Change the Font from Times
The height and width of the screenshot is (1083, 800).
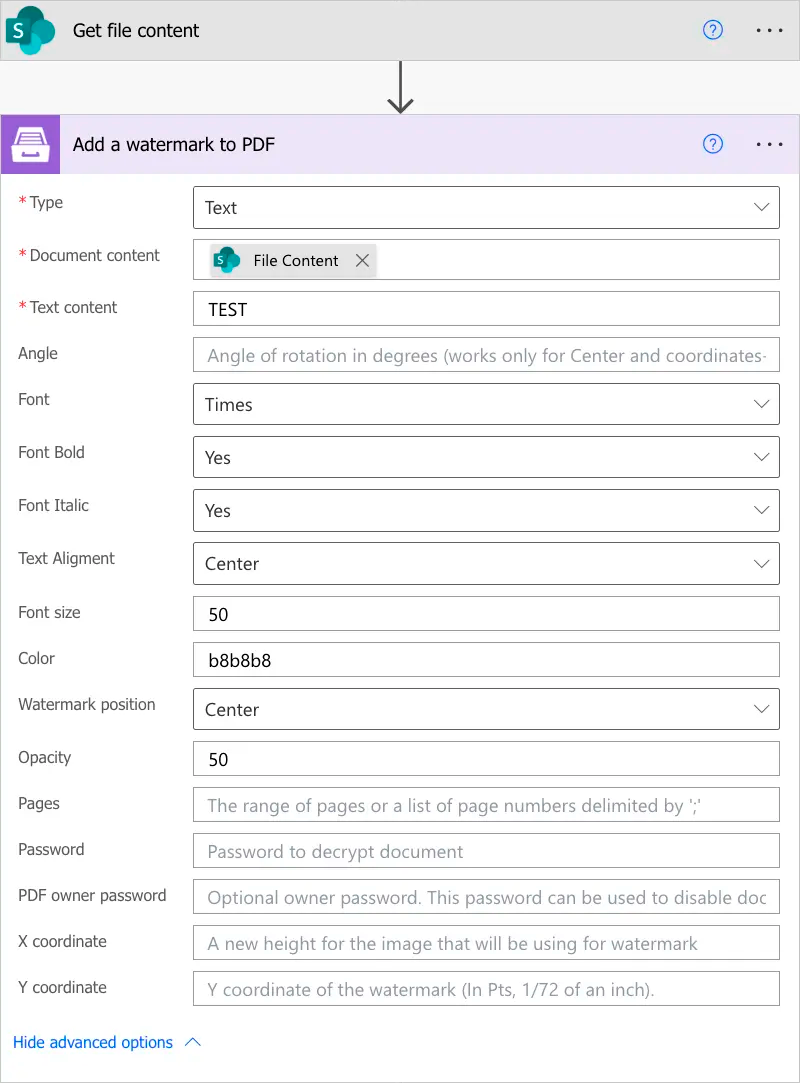486,404
